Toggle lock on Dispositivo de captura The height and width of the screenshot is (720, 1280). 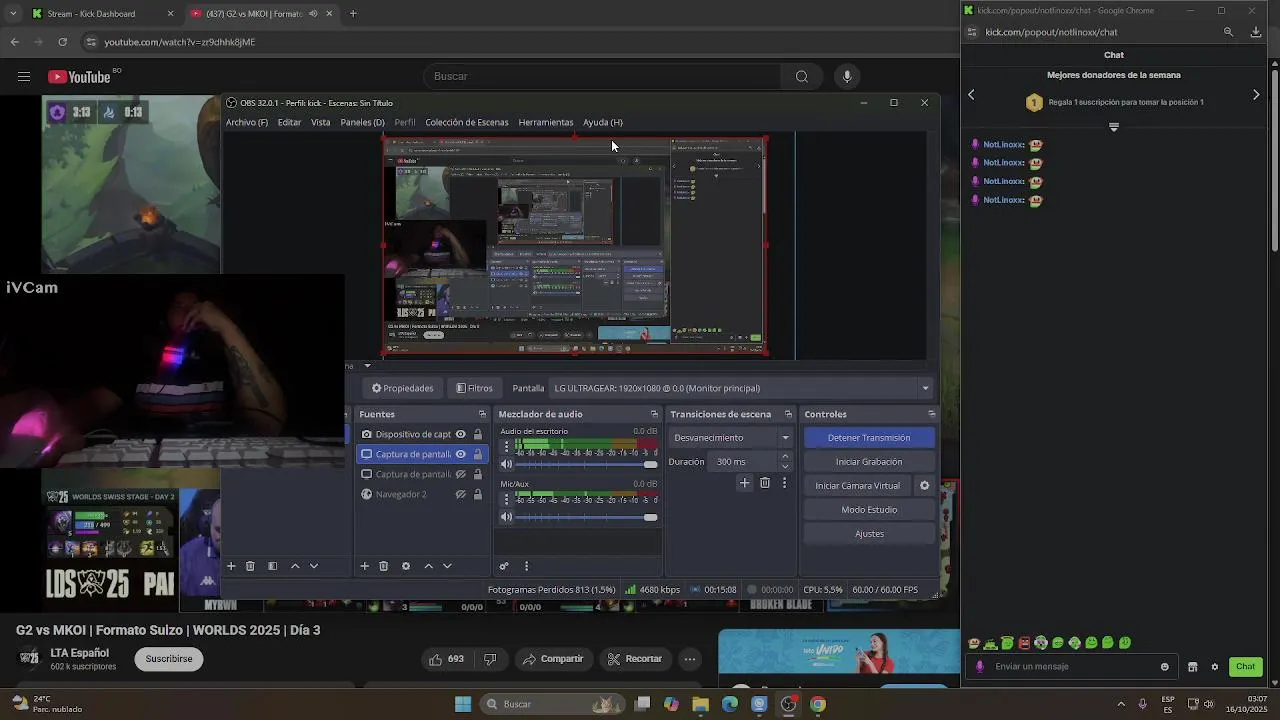tap(478, 434)
